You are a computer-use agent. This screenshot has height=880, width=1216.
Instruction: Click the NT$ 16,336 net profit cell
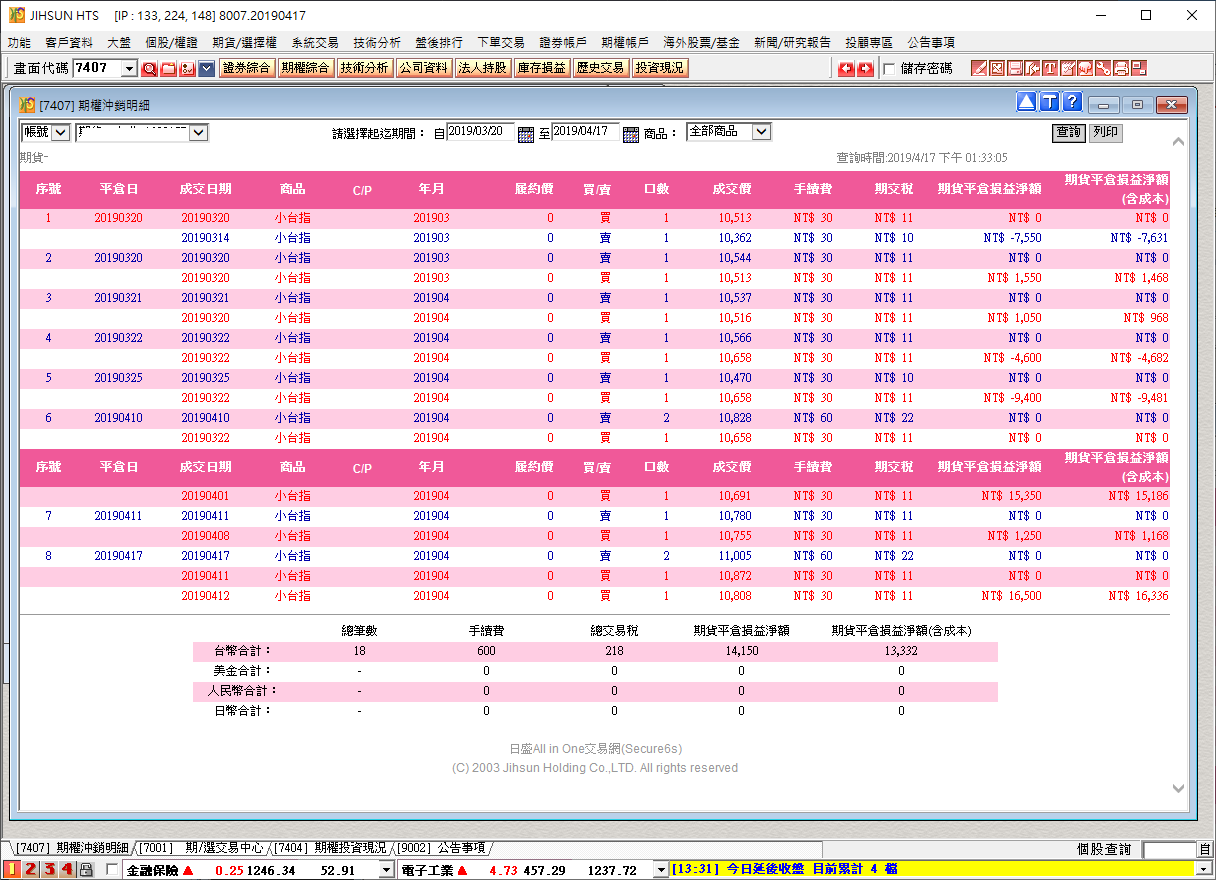pos(1138,596)
